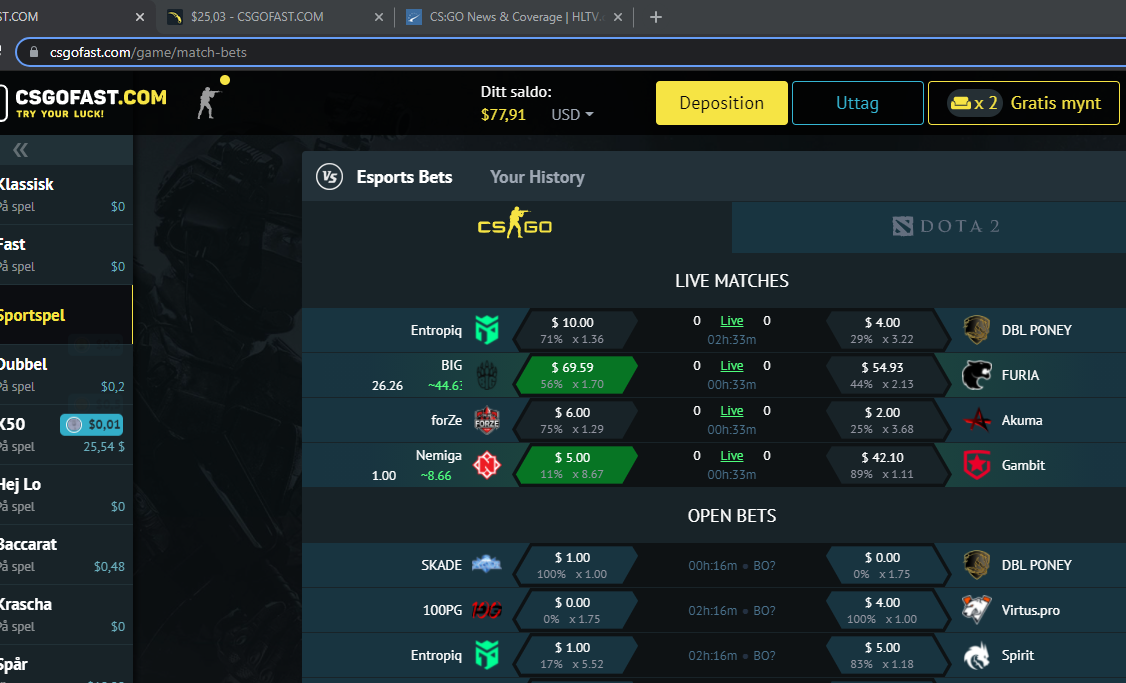Open Krascha game in sidebar
The height and width of the screenshot is (683, 1126).
[x=65, y=615]
